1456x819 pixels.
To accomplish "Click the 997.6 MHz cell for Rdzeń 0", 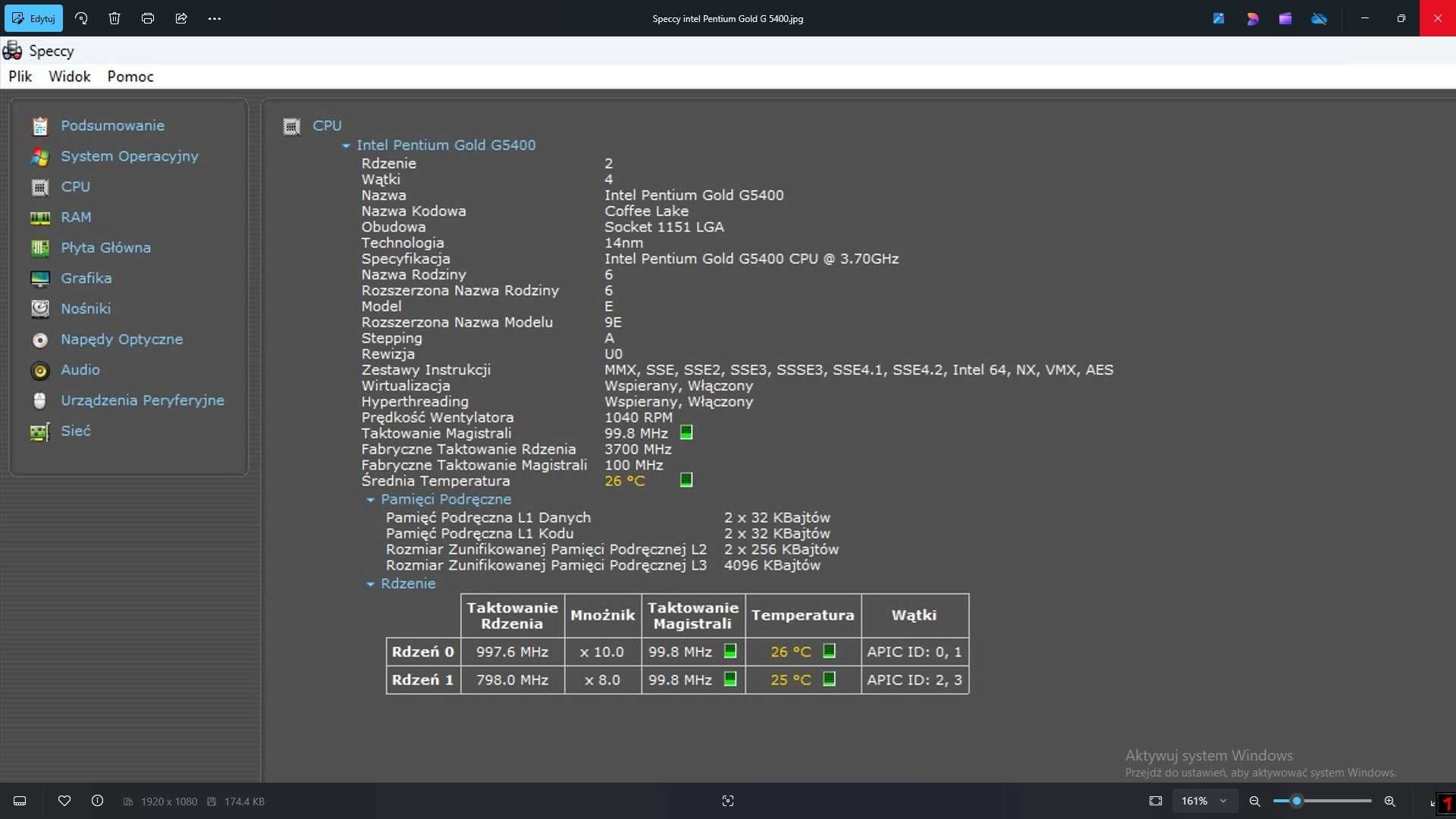I will 512,652.
